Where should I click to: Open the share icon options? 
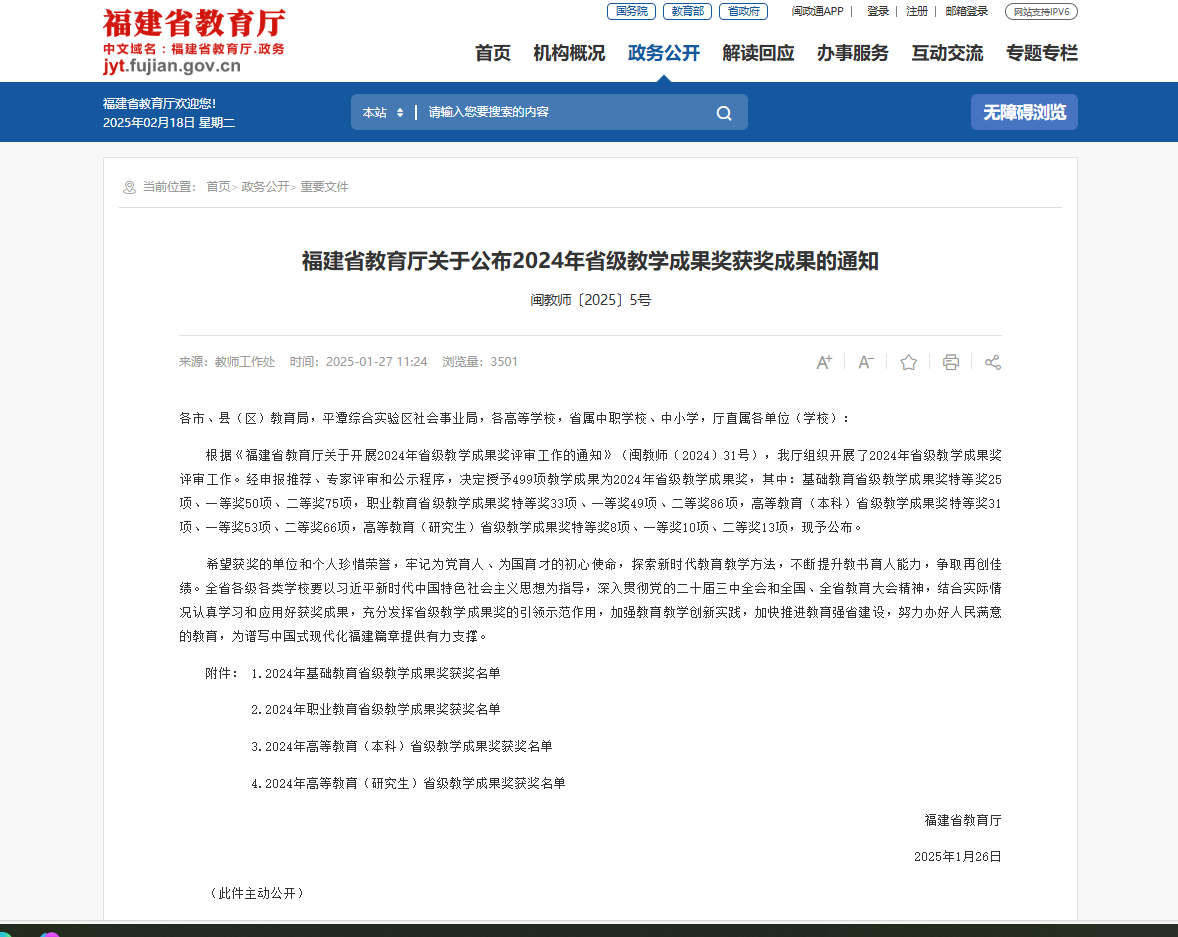(x=992, y=362)
